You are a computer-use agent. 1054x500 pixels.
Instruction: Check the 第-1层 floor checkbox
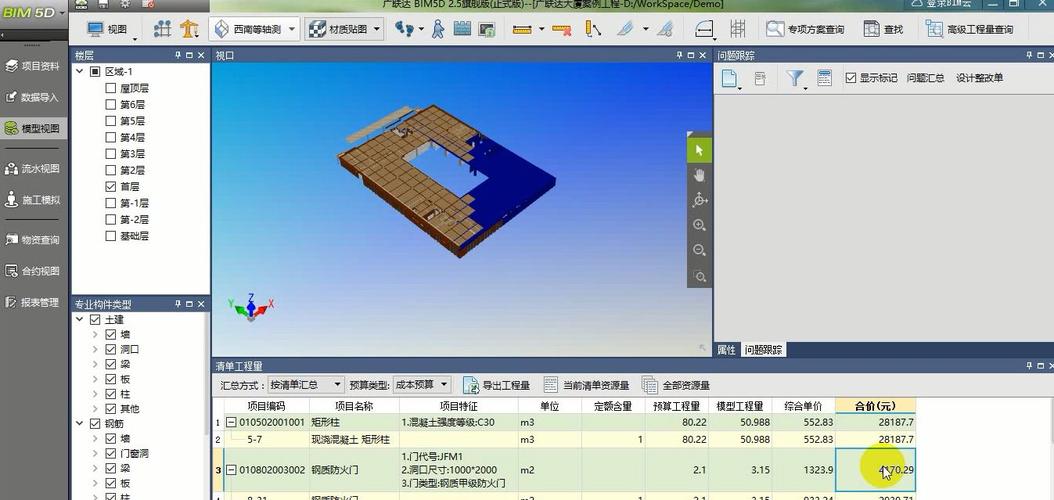[111, 202]
